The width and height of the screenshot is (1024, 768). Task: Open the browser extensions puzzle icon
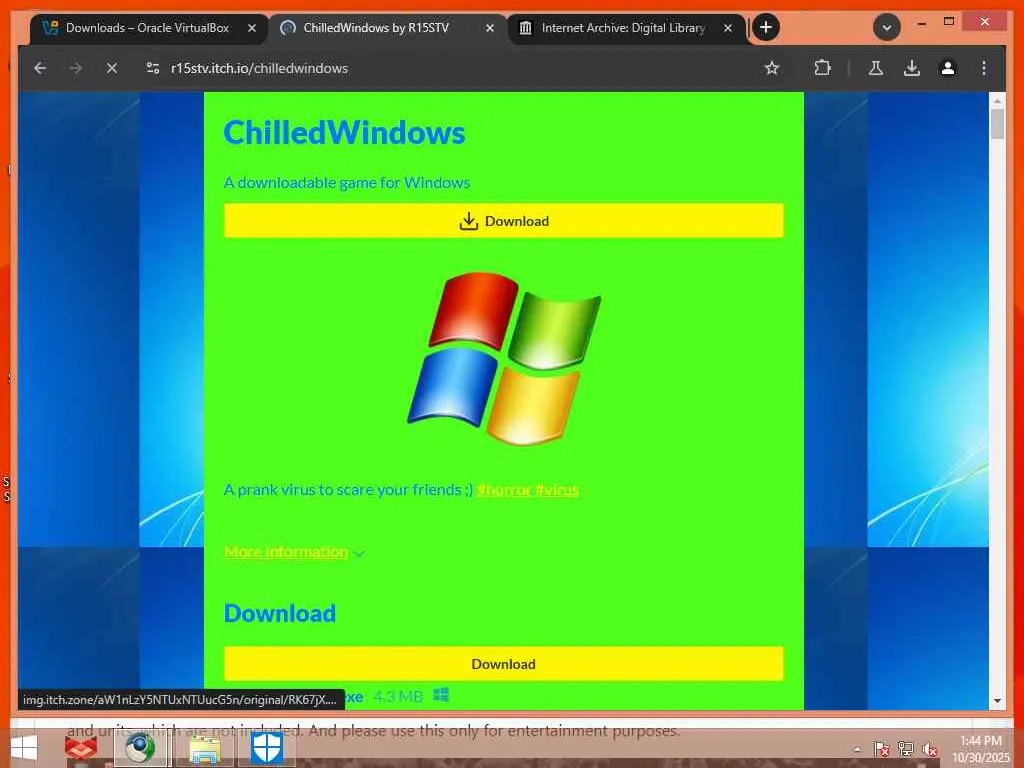tap(822, 68)
